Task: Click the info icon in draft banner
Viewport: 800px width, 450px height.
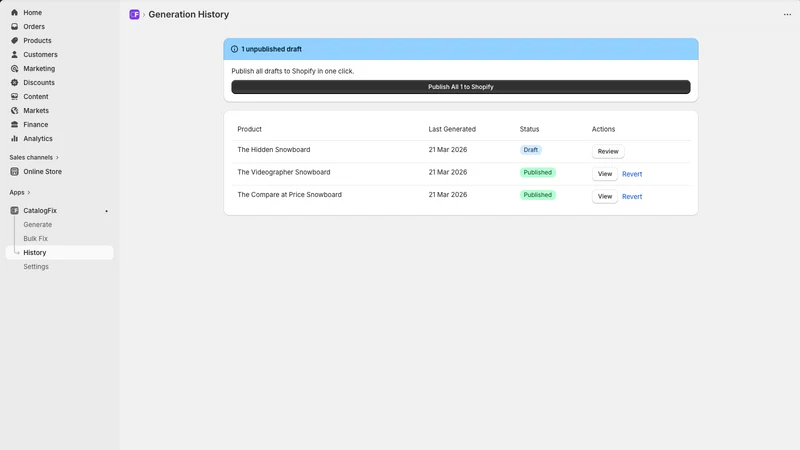Action: pos(234,49)
